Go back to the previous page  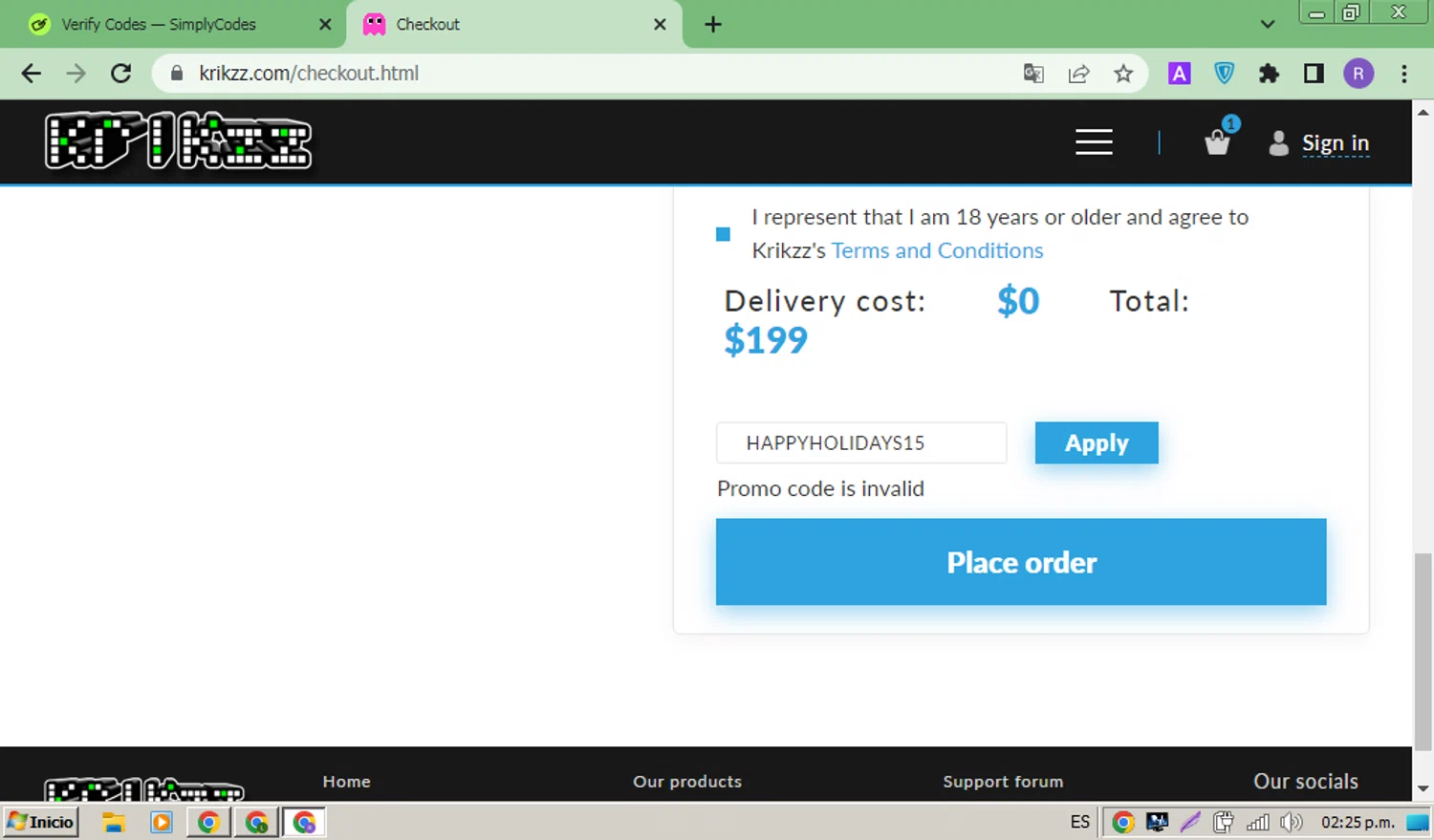coord(32,74)
